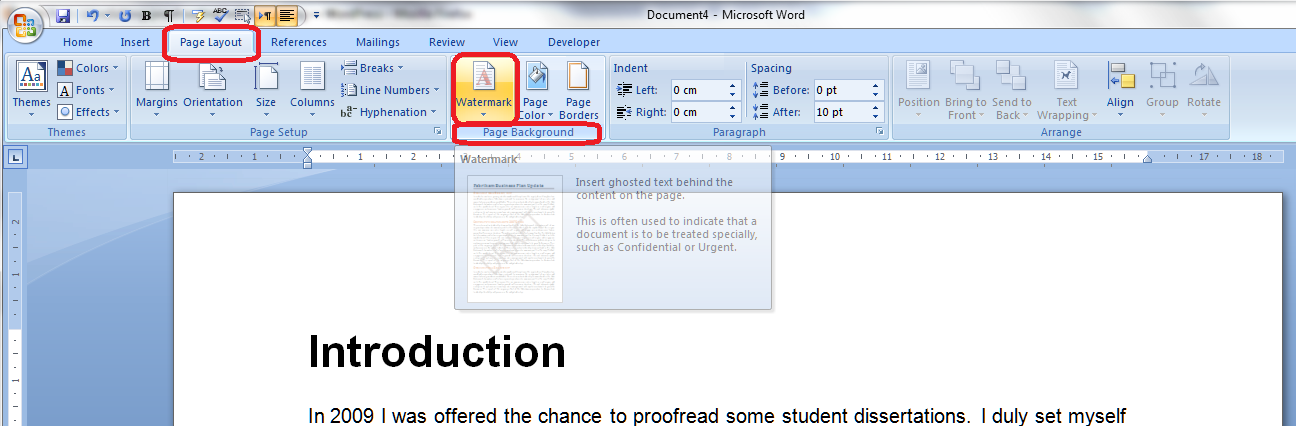Open the Office Button menu
1296x426 pixels.
click(x=25, y=24)
